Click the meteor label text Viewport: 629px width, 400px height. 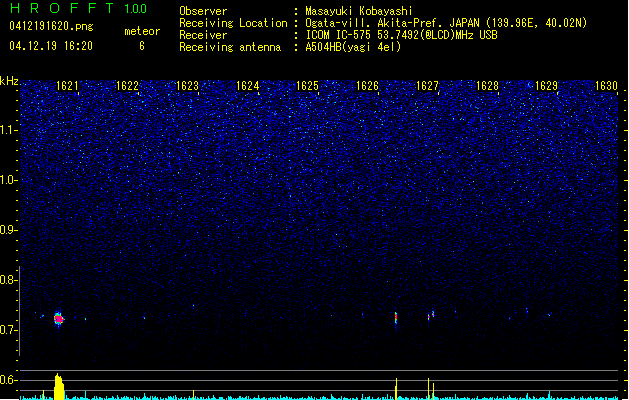click(x=142, y=31)
